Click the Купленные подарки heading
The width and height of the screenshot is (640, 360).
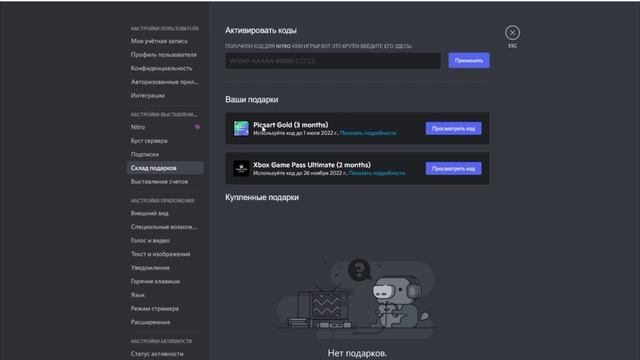(262, 197)
